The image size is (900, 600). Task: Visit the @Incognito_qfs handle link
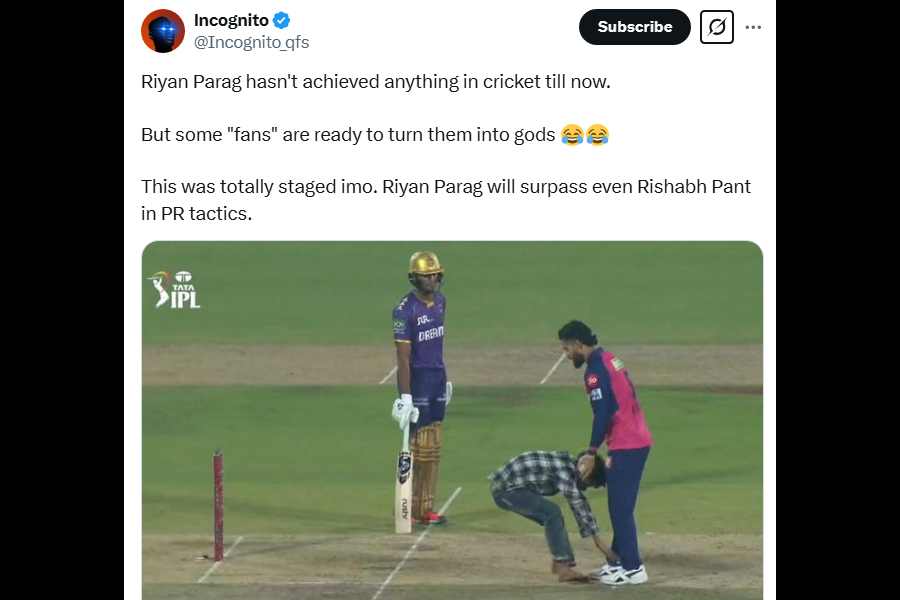coord(251,42)
